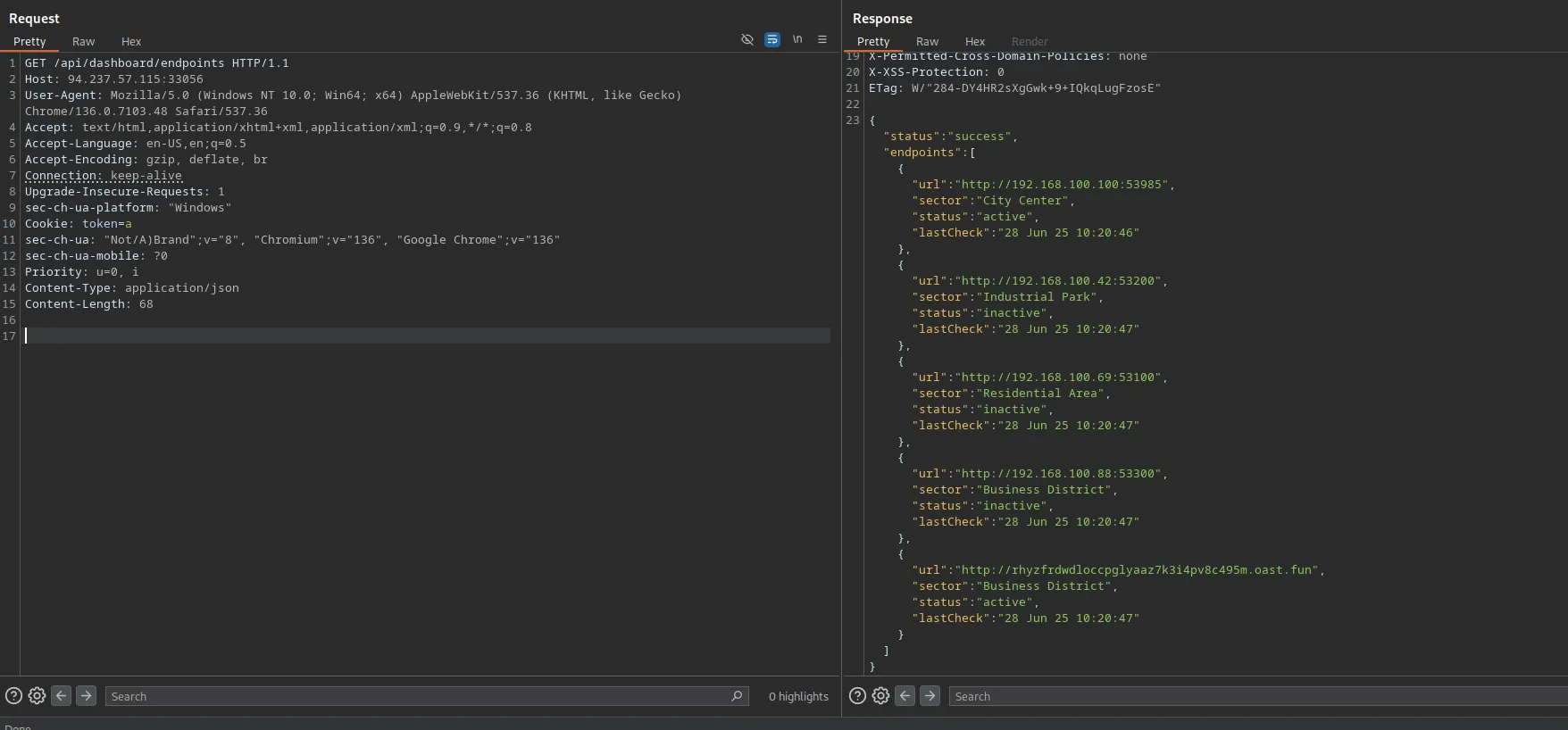Click the ETag response header line
Viewport: 1568px width, 730px height.
[x=1015, y=88]
